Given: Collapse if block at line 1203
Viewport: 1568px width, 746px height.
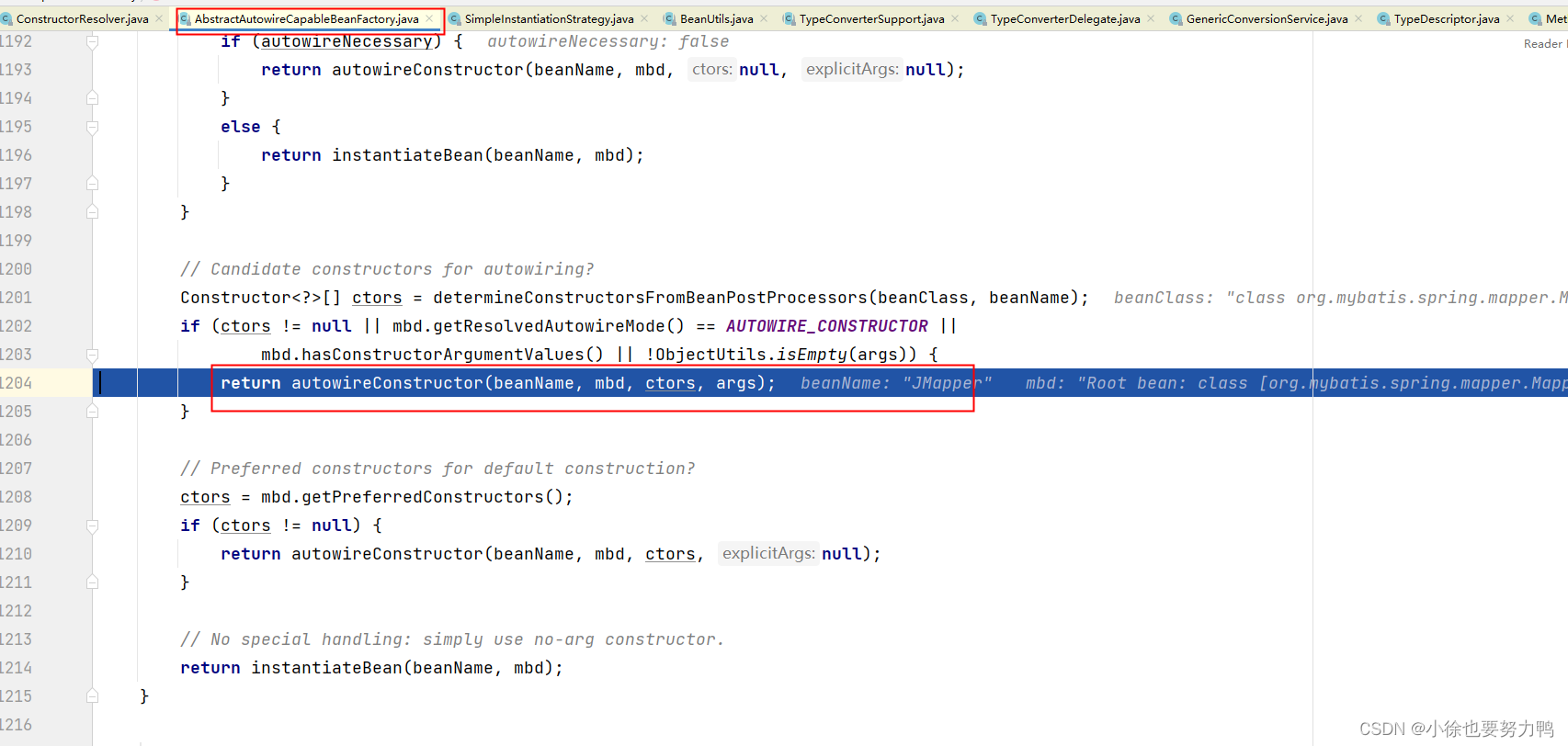Looking at the screenshot, I should coord(92,355).
